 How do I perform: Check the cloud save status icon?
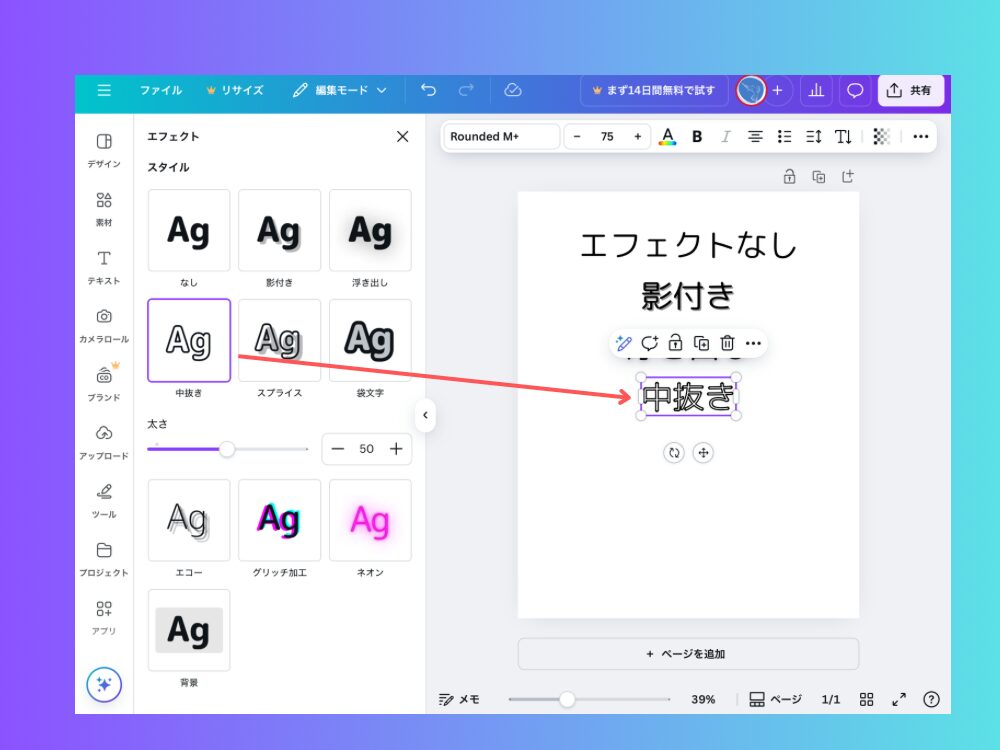tap(513, 90)
